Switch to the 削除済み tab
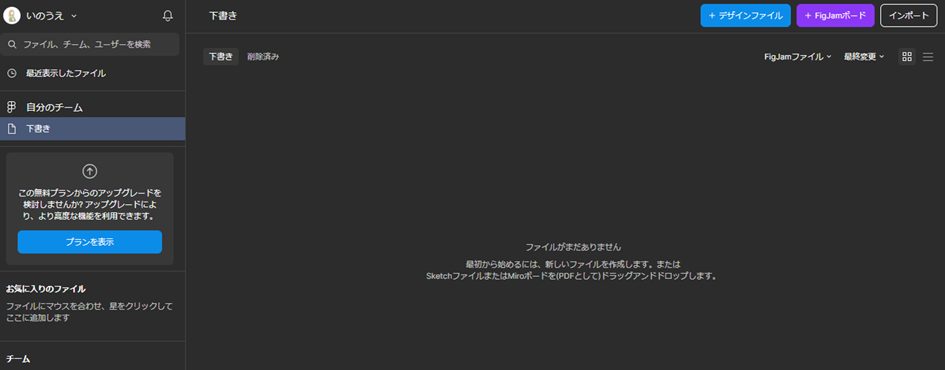The image size is (945, 370). pyautogui.click(x=263, y=57)
